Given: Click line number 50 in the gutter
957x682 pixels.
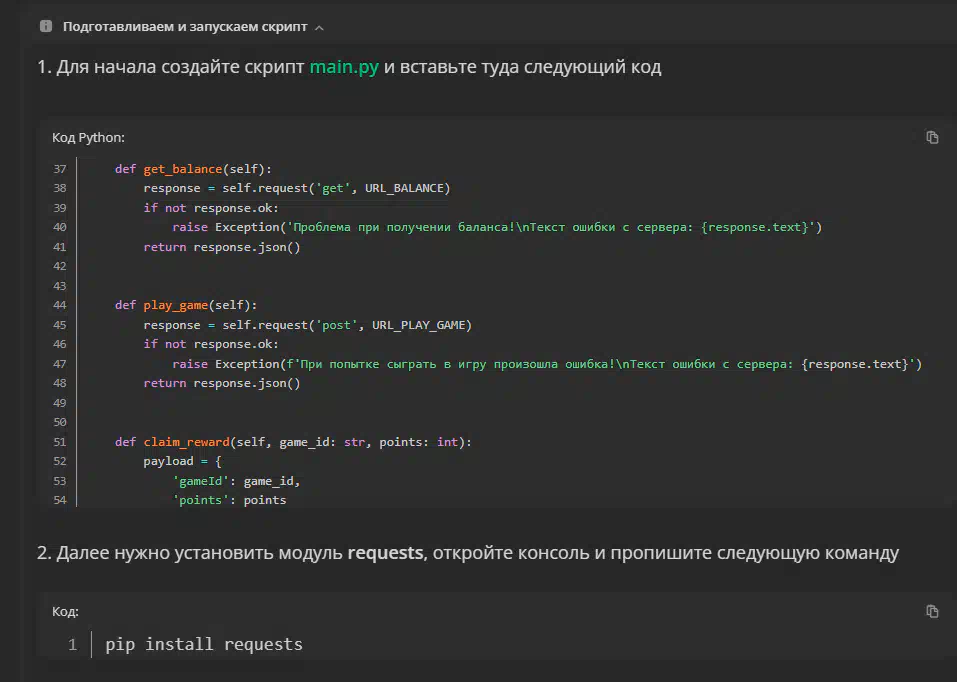Looking at the screenshot, I should [60, 422].
